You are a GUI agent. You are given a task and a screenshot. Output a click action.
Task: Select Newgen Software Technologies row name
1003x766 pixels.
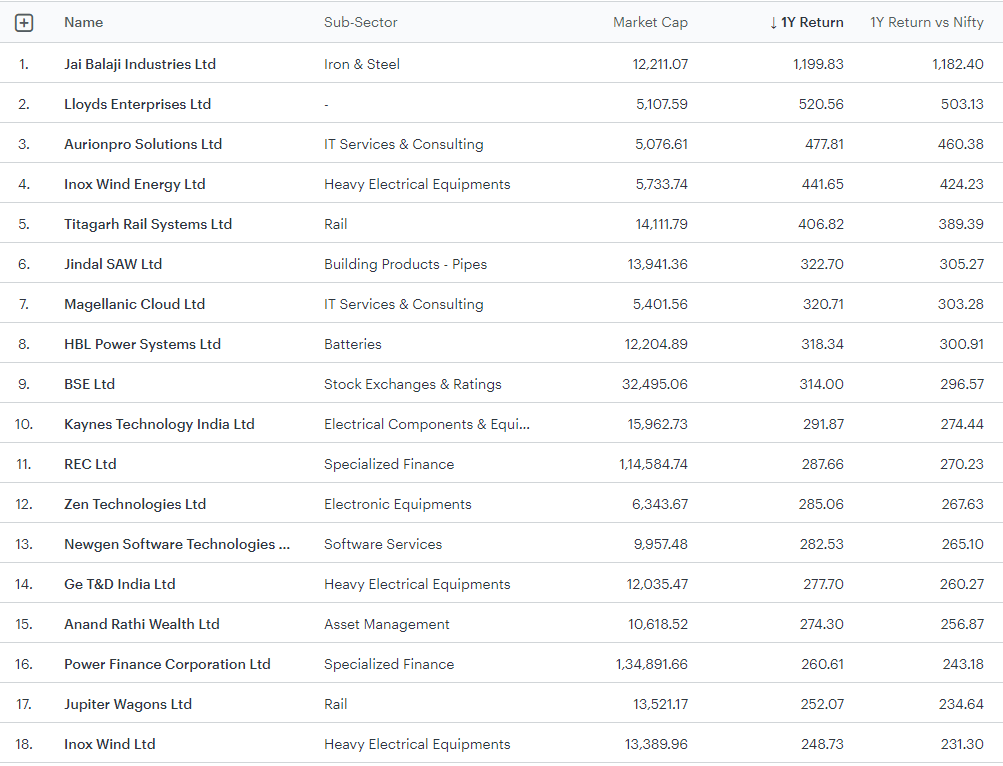point(177,544)
